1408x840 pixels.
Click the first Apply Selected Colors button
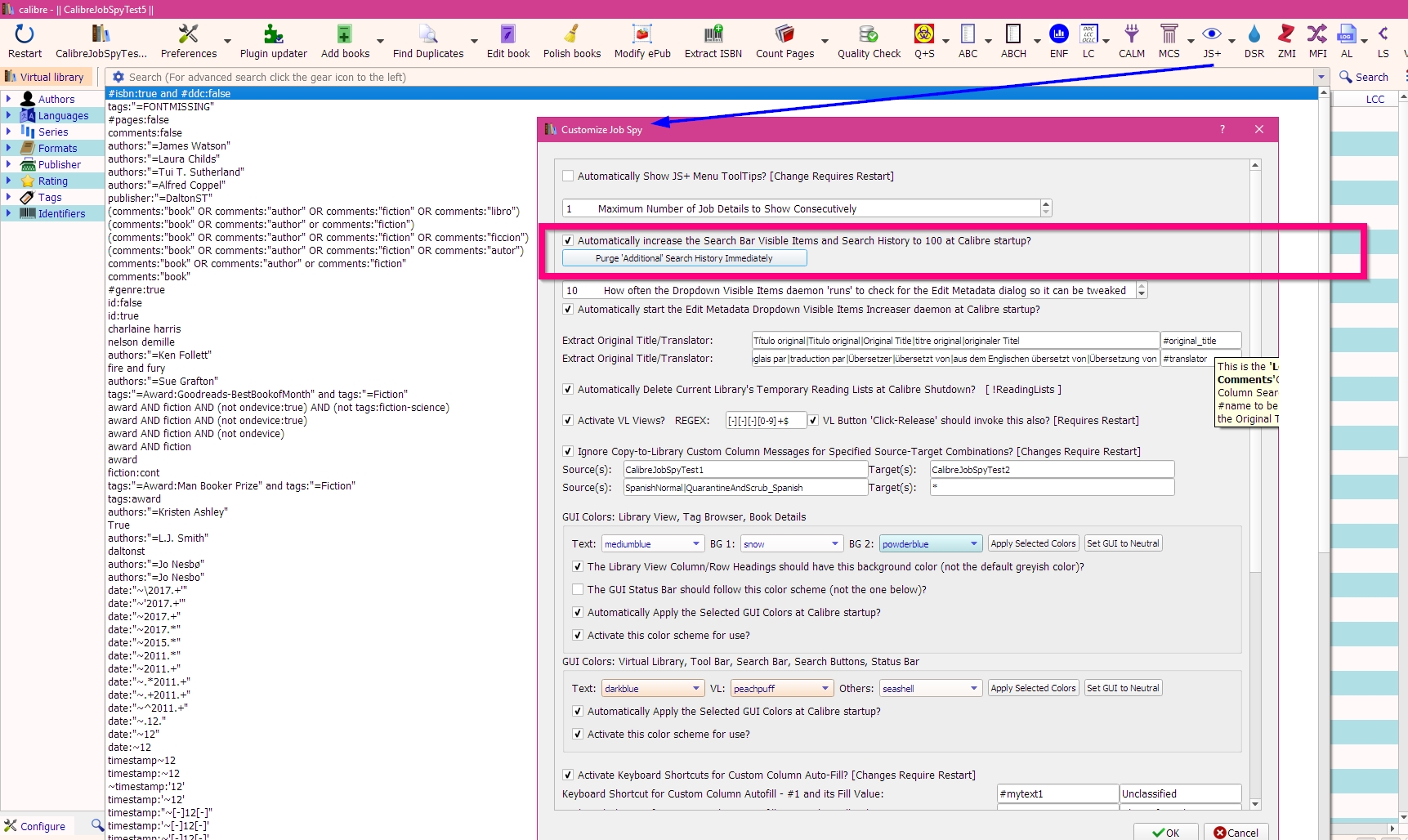(1033, 543)
